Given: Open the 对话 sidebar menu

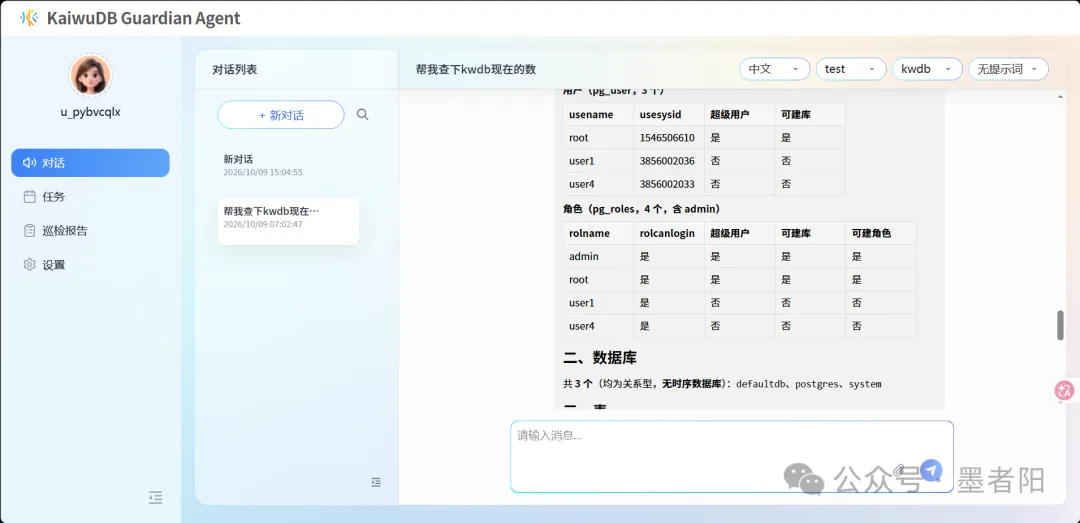Looking at the screenshot, I should pyautogui.click(x=90, y=163).
